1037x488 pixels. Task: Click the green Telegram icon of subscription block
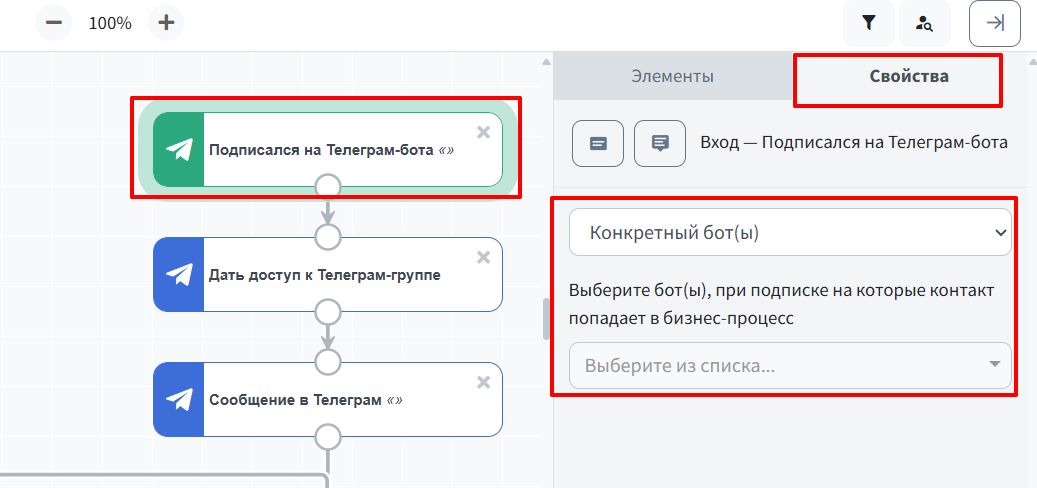coord(179,149)
